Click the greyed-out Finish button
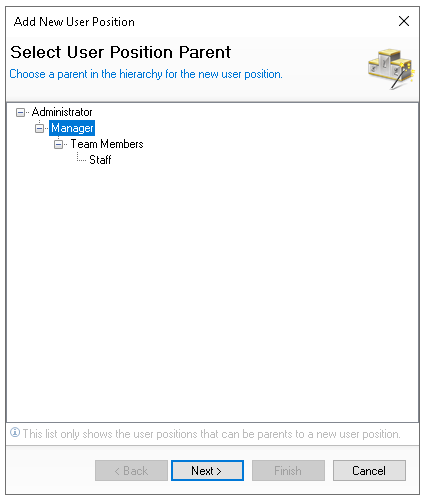The image size is (421, 497). (288, 470)
